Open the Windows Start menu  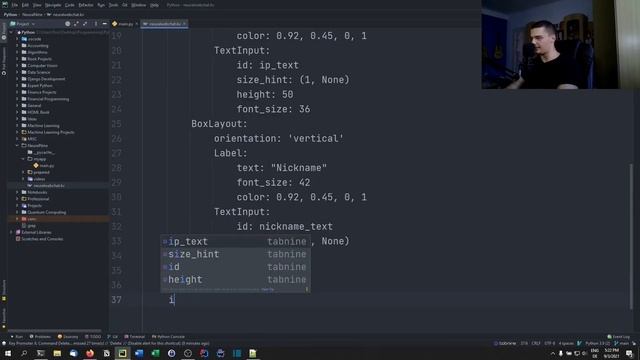click(x=8, y=353)
